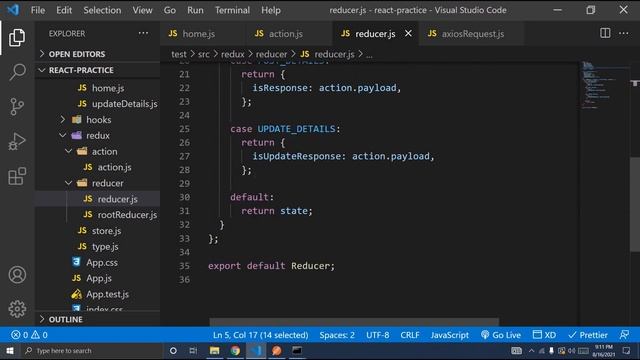Open the Explorer view in activity bar

[17, 38]
